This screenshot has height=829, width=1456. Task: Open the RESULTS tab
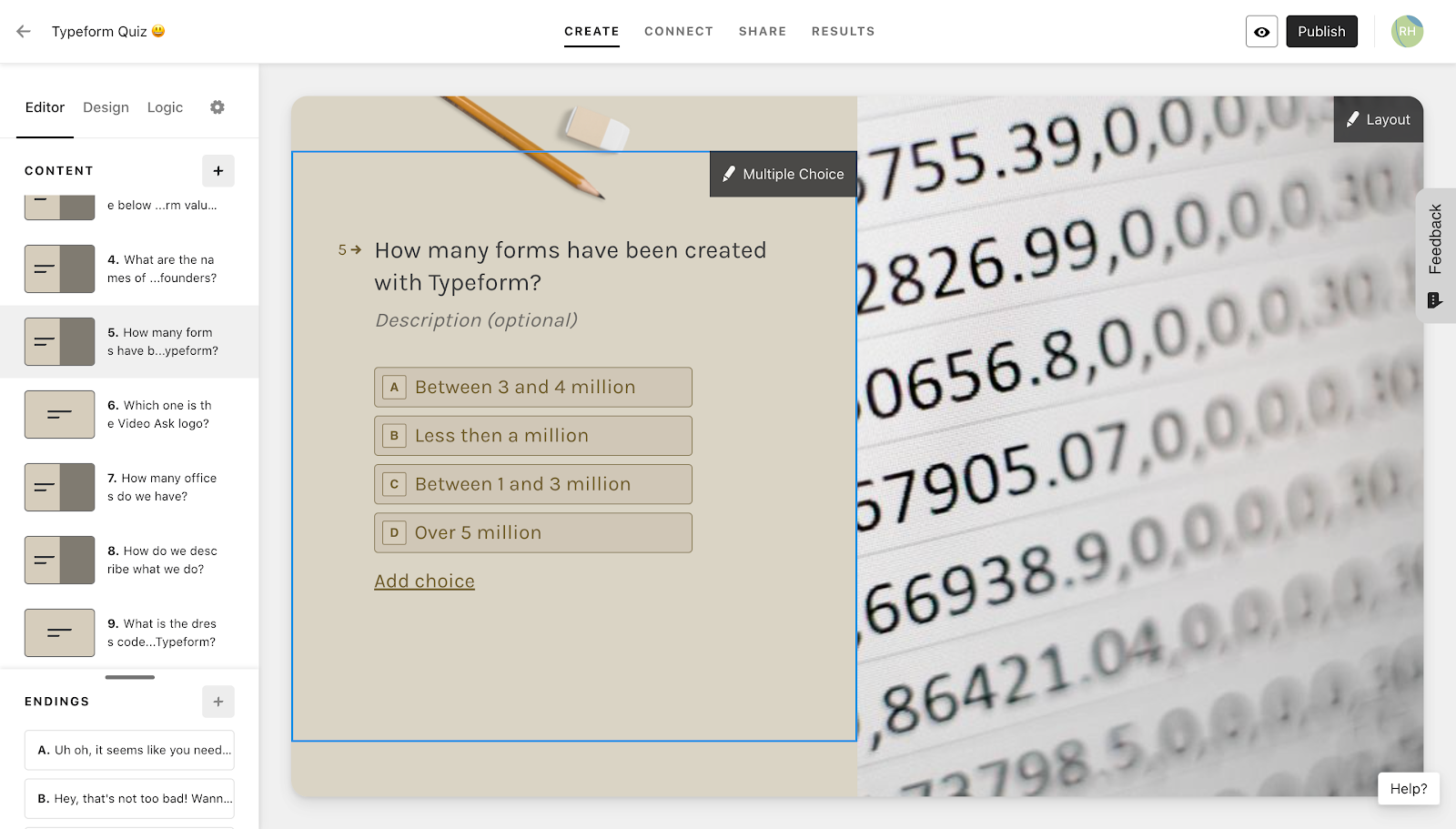click(x=844, y=31)
